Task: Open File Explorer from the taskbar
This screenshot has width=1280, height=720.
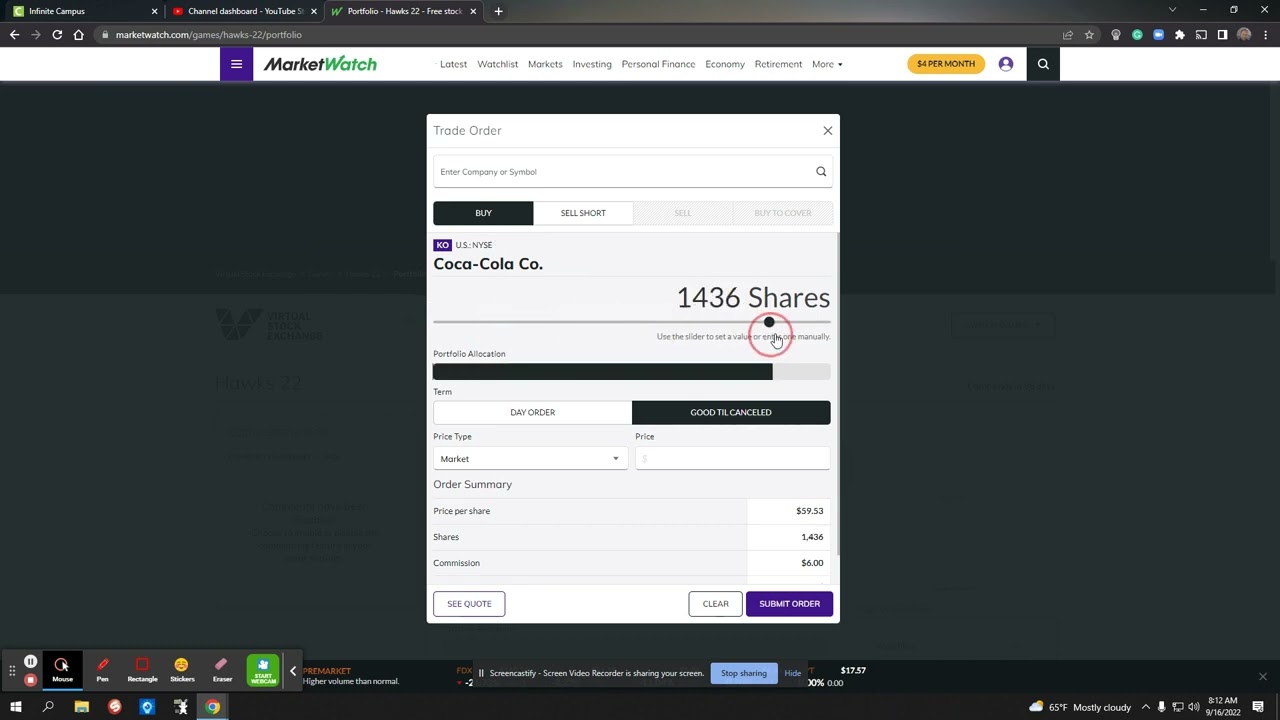Action: 82,707
